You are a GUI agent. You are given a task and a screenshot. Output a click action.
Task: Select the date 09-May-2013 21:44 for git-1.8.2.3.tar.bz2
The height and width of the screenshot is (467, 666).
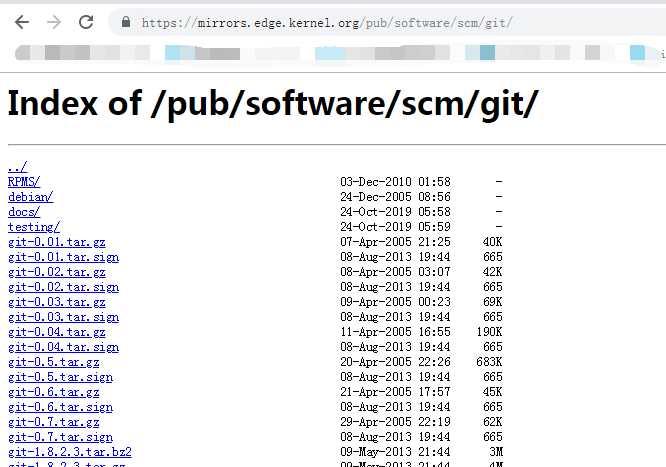click(x=395, y=452)
